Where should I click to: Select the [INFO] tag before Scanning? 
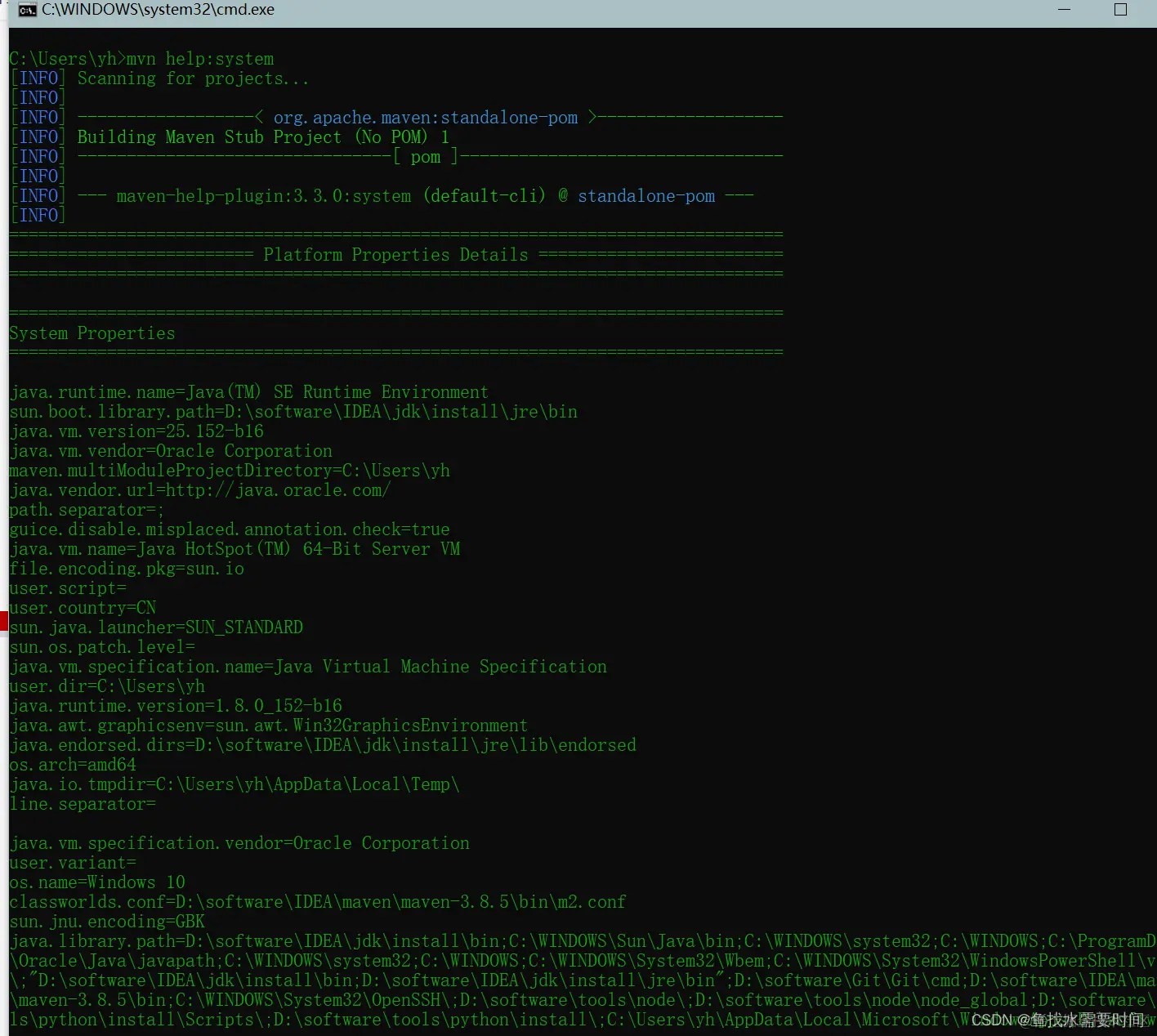click(x=38, y=78)
